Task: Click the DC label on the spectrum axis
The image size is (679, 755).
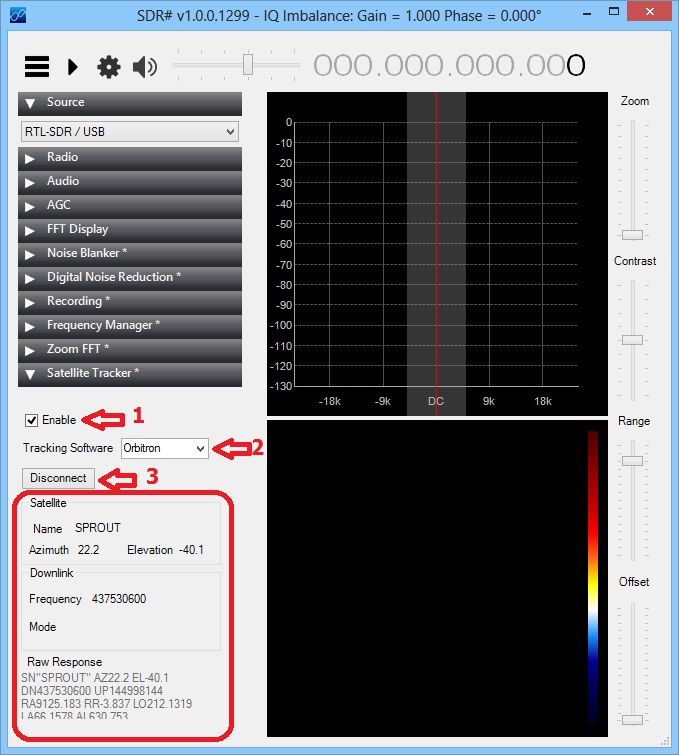Action: tap(436, 401)
